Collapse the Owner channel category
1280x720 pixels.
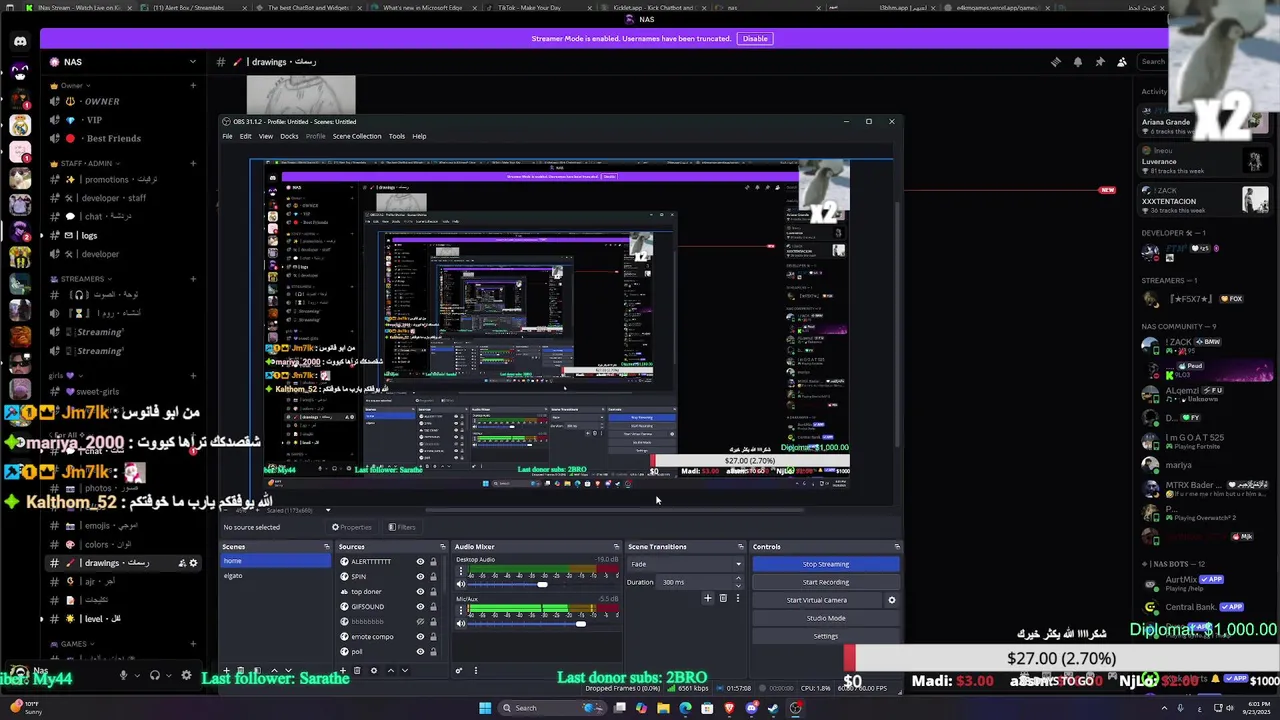72,85
